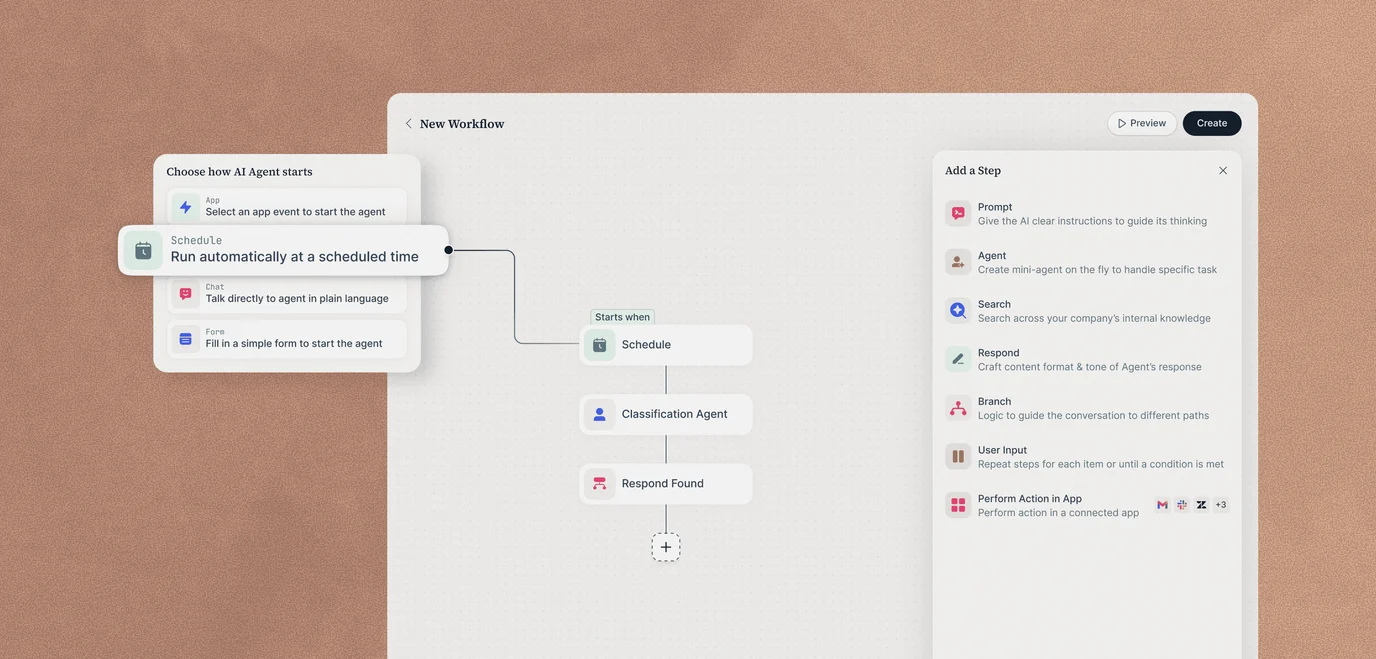Click the connector dot on Schedule card
Screen dimensions: 1376x659
pyautogui.click(x=448, y=250)
